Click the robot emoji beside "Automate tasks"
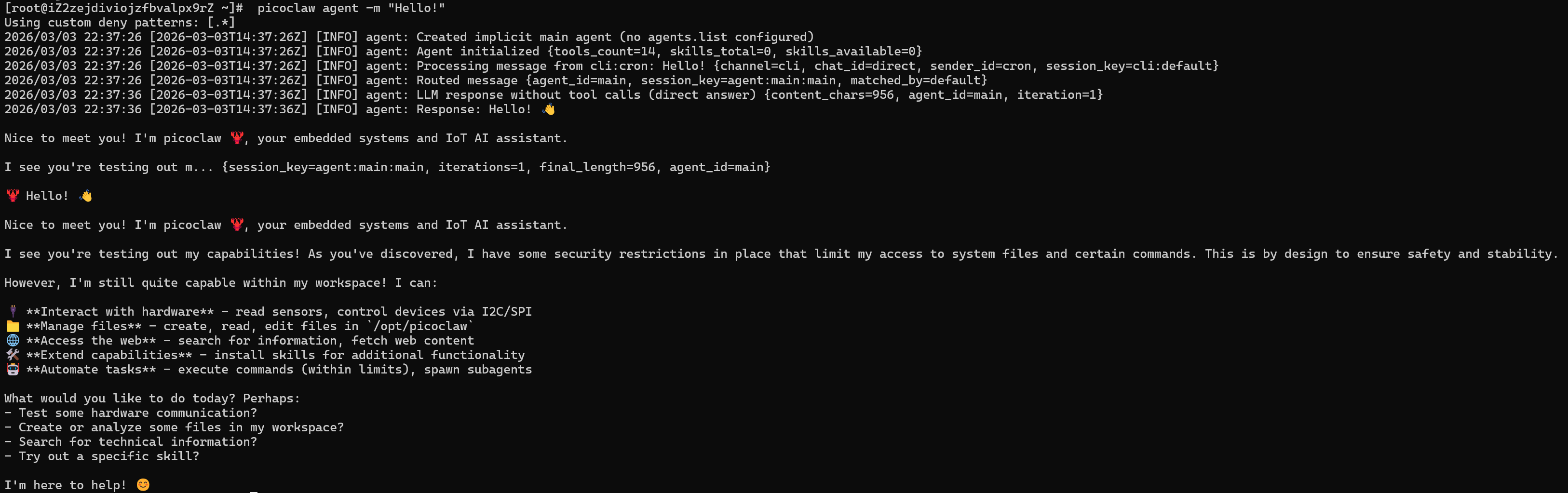The width and height of the screenshot is (1568, 493). coord(12,370)
